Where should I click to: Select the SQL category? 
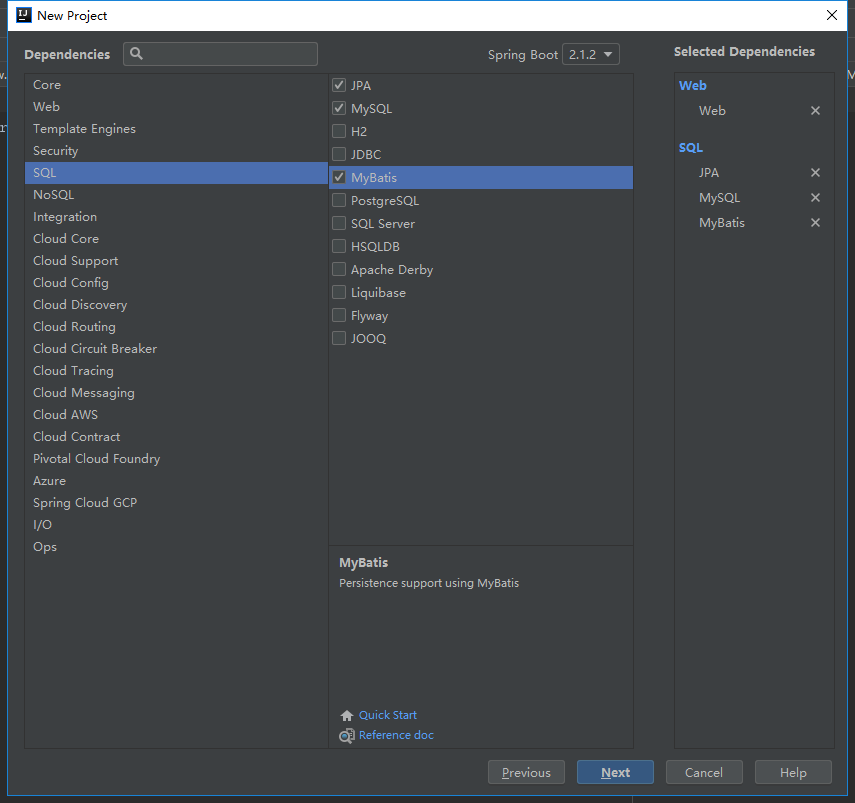pos(176,173)
